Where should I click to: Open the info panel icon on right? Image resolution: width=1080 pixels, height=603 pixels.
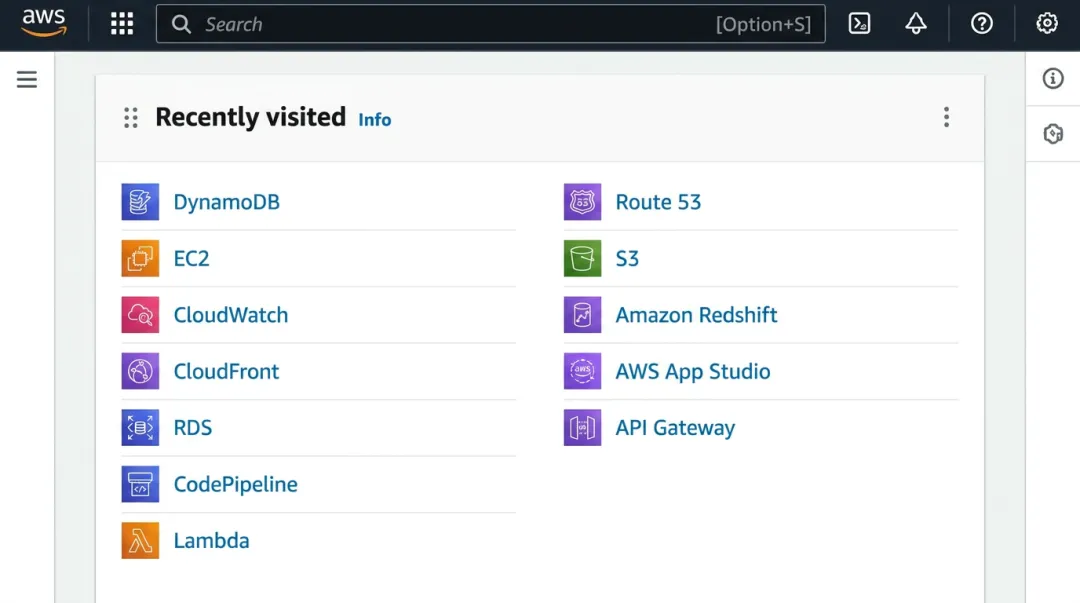coord(1052,79)
